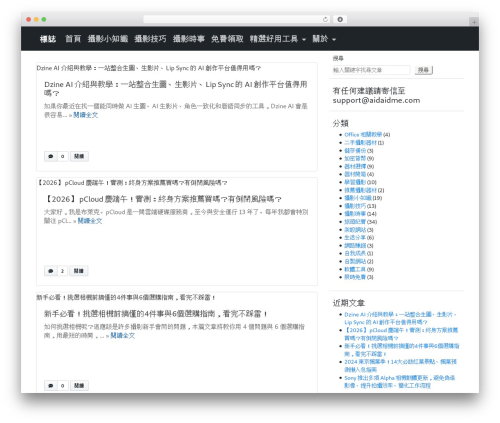
Task: Open the Office 相關教學 category
Action: [363, 135]
